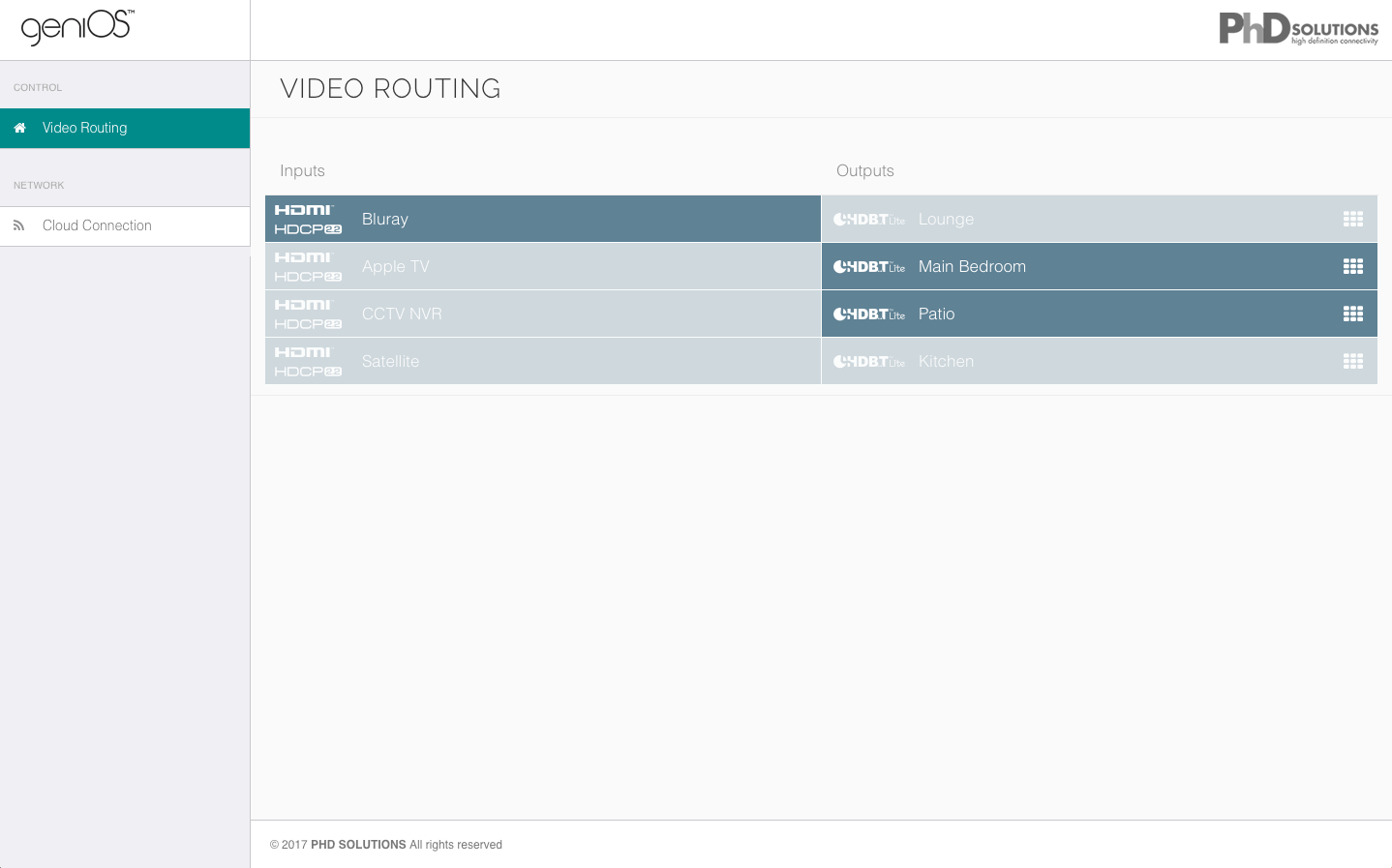
Task: Open the Video Routing menu item
Action: pyautogui.click(x=125, y=128)
